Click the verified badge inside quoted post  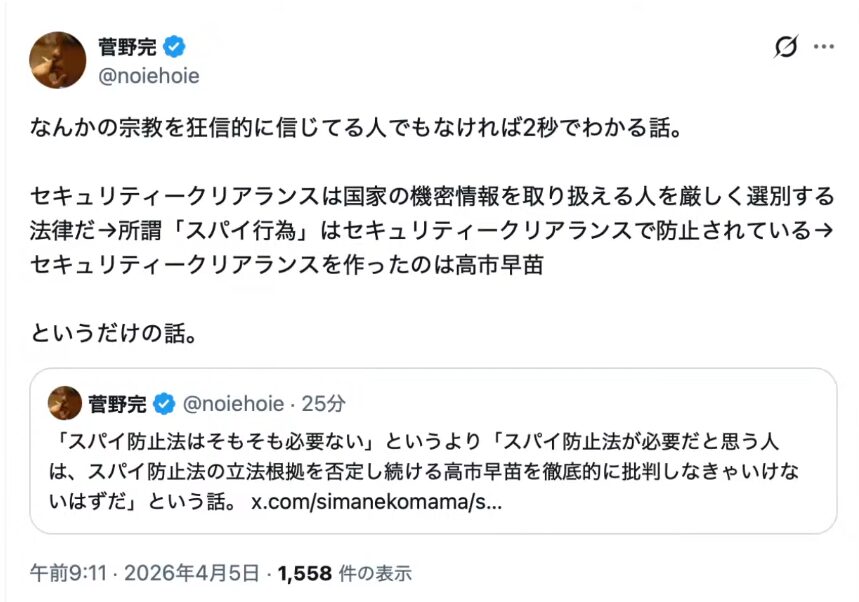click(164, 404)
